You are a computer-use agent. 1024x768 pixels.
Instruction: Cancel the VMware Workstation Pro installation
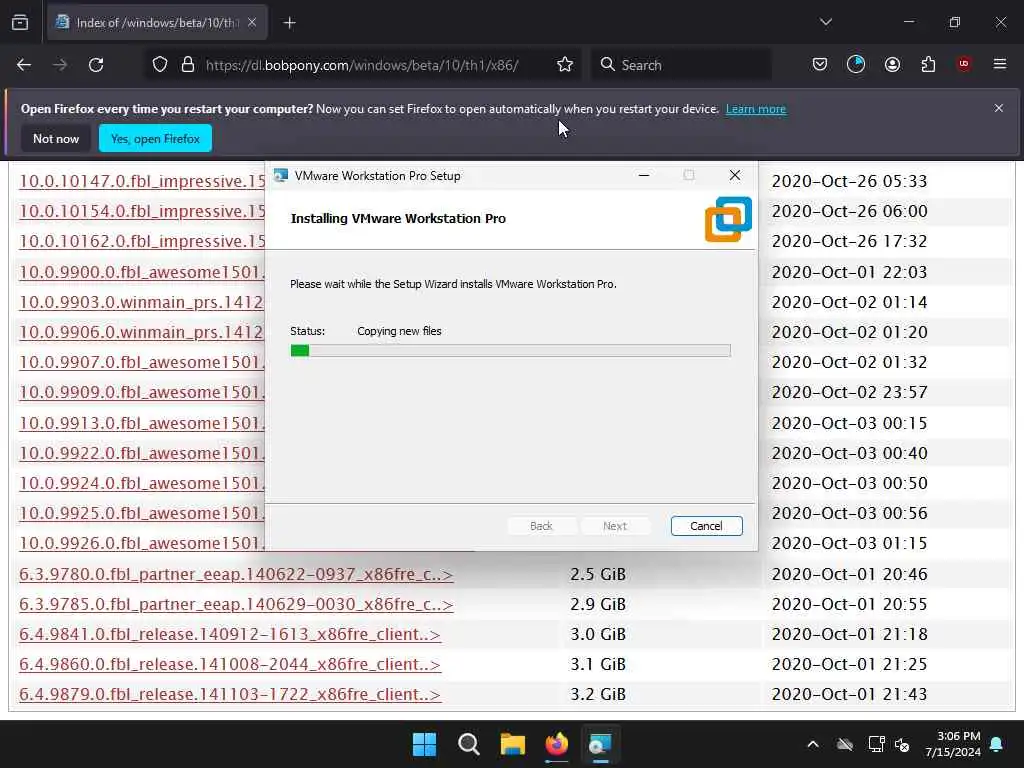pos(706,526)
